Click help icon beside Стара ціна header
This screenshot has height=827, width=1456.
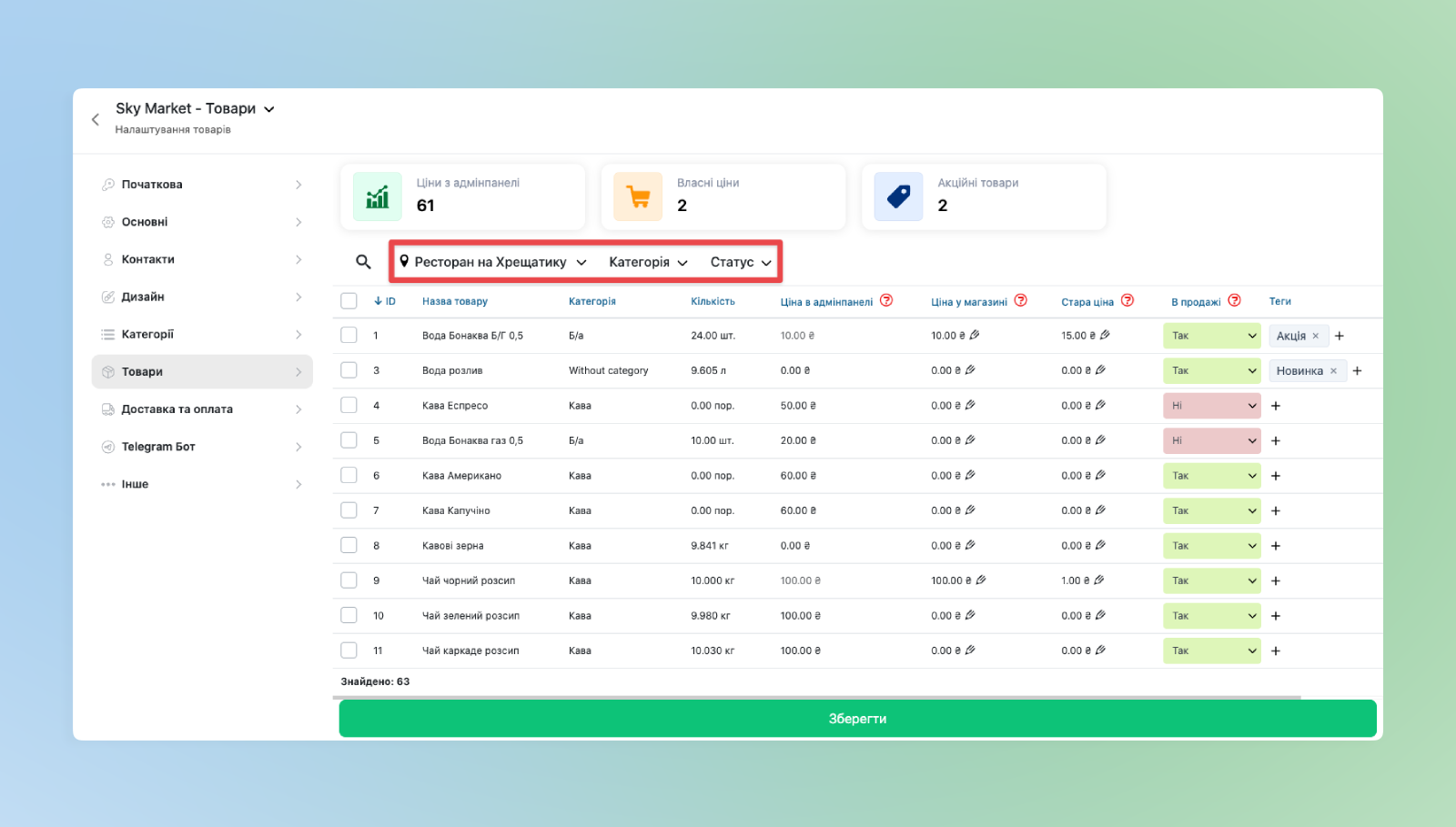tap(1127, 301)
